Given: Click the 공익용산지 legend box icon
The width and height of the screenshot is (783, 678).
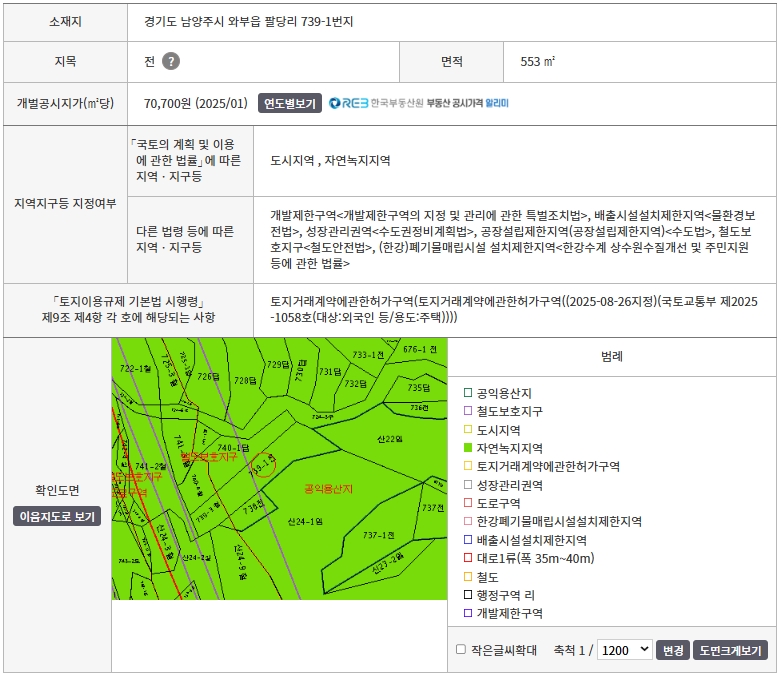Looking at the screenshot, I should pos(468,393).
